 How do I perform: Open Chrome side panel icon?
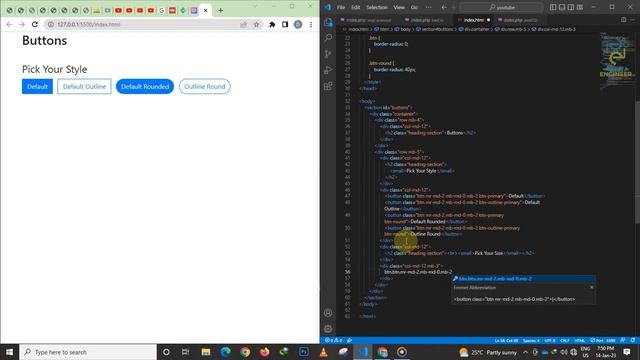[285, 24]
